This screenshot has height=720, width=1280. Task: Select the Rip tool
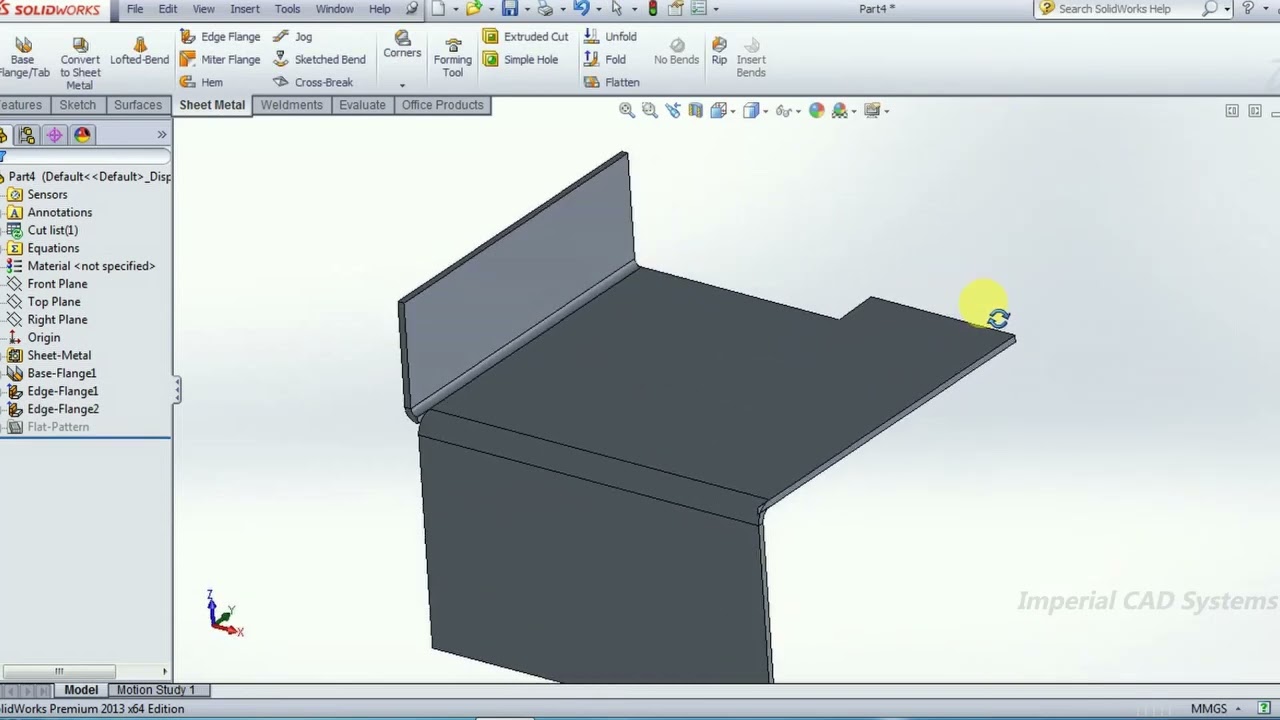tap(719, 51)
